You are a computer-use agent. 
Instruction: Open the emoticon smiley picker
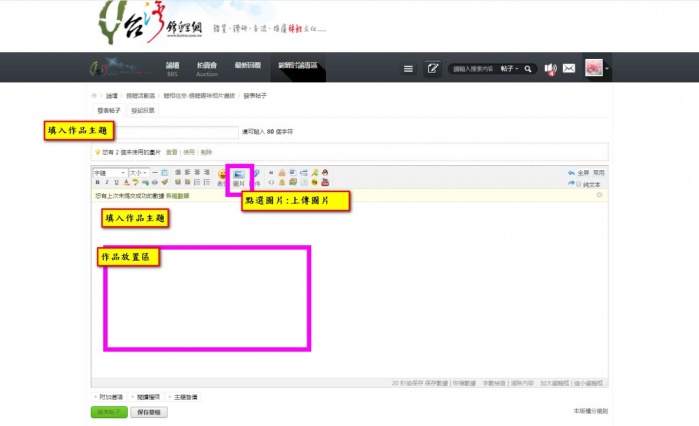pyautogui.click(x=221, y=175)
